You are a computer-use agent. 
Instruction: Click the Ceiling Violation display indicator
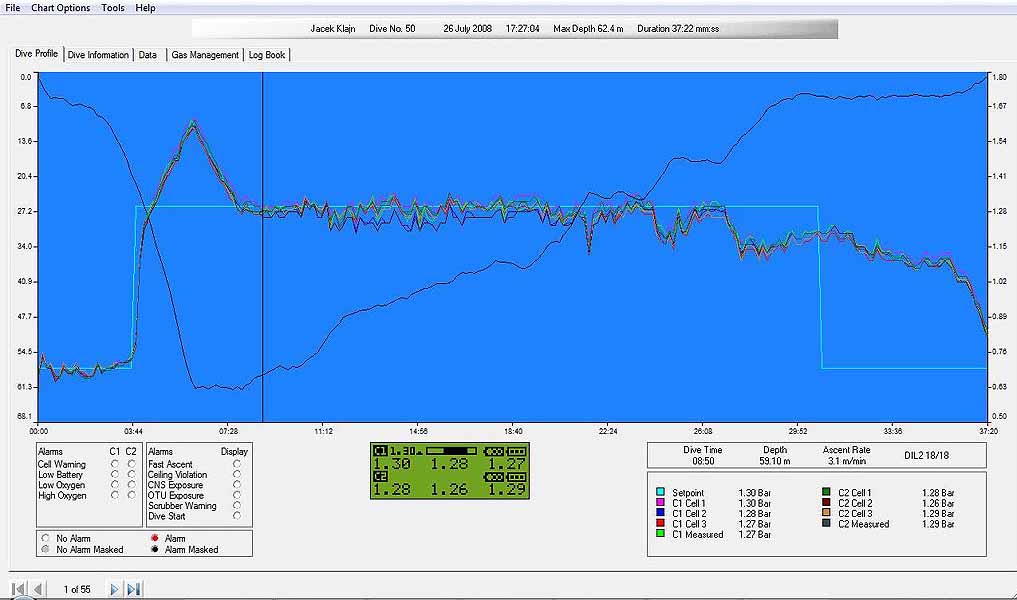pos(237,474)
